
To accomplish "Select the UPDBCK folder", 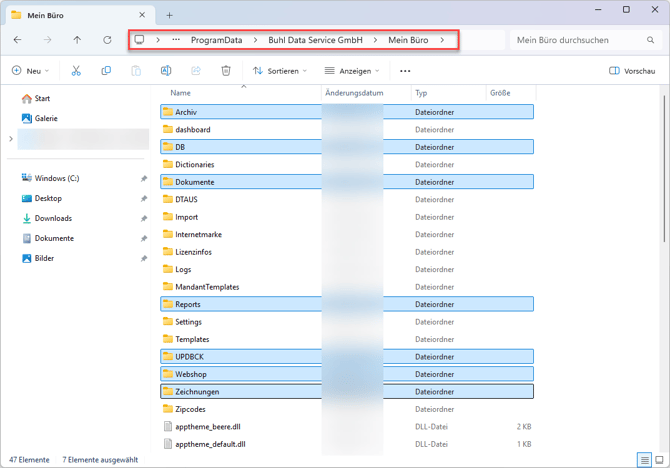I will coord(347,357).
